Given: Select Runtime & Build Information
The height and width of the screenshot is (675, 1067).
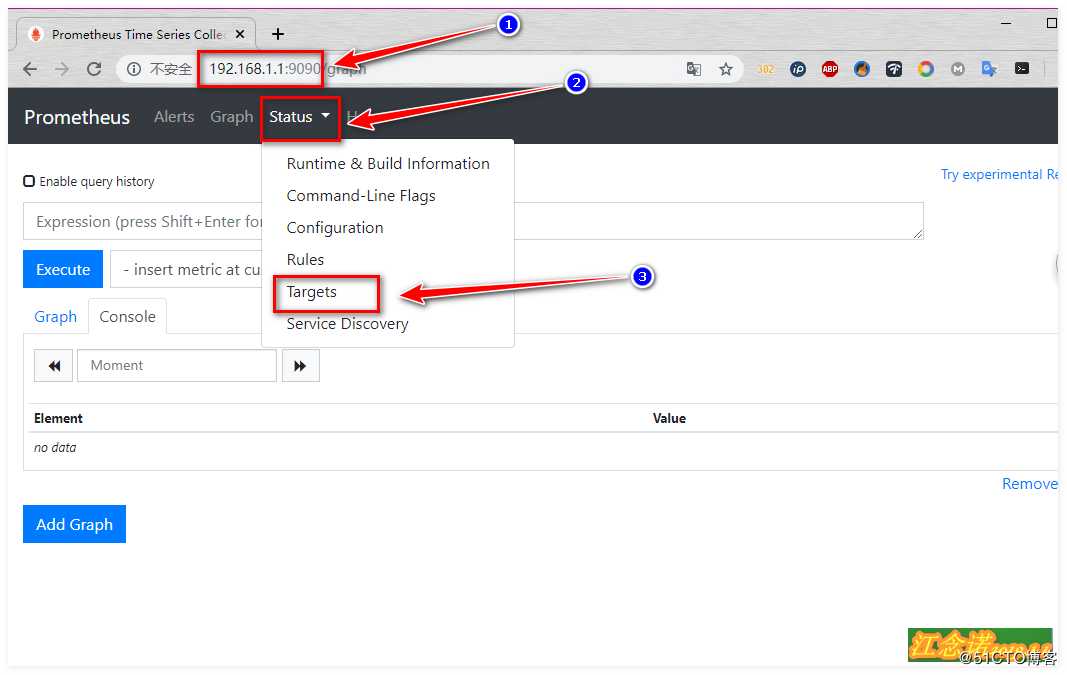Looking at the screenshot, I should (388, 163).
